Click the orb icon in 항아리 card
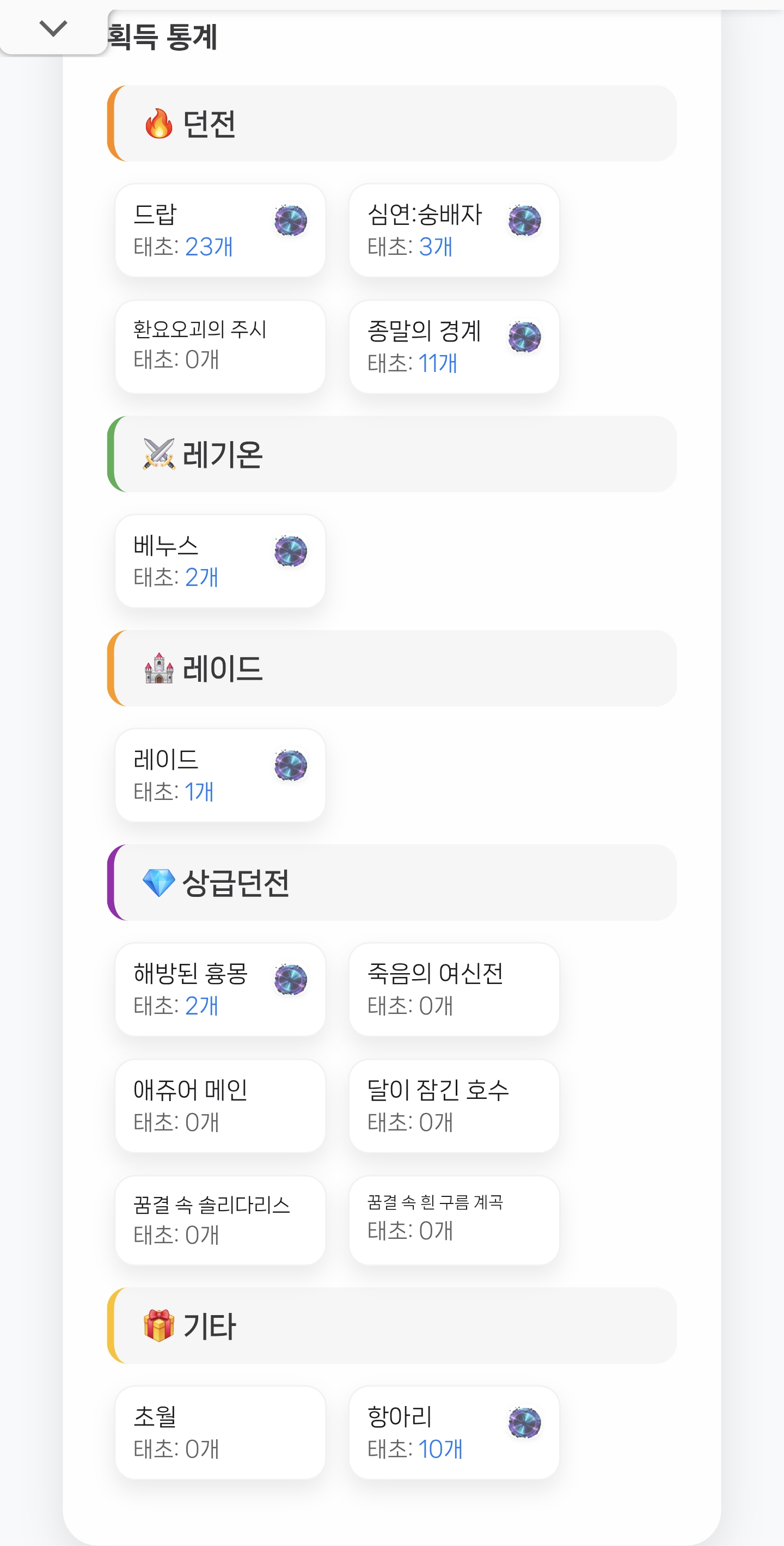This screenshot has height=1546, width=784. (x=525, y=1423)
